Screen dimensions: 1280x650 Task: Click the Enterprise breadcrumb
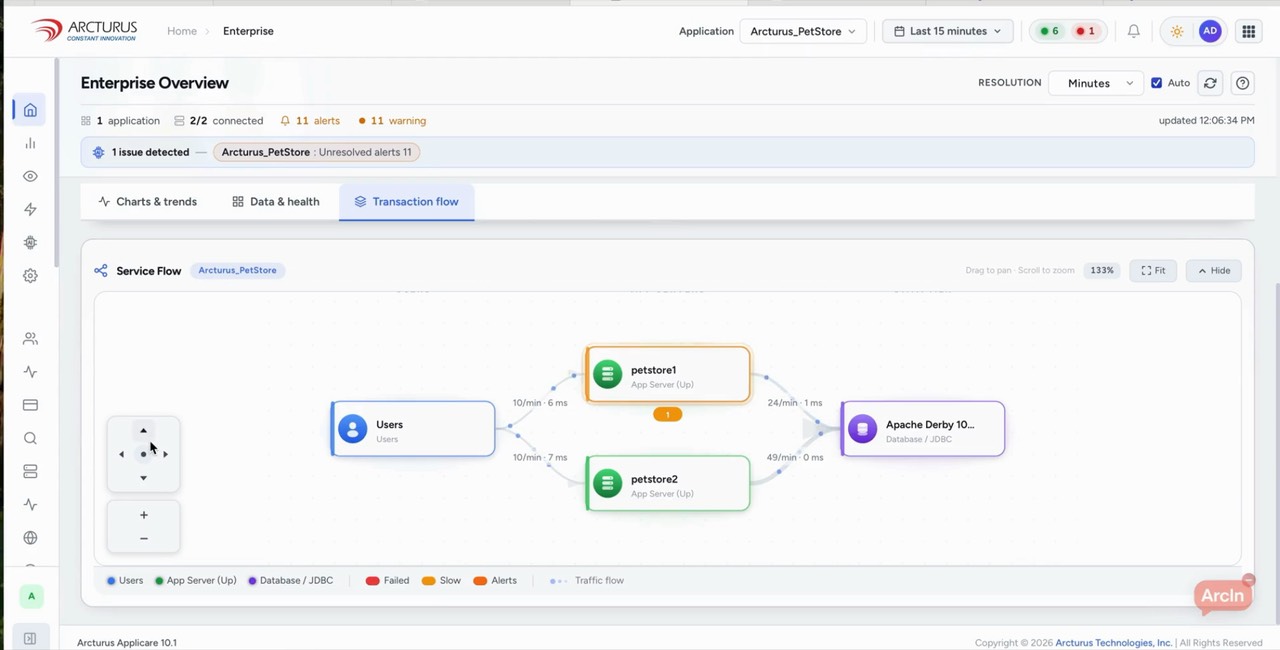(x=248, y=31)
